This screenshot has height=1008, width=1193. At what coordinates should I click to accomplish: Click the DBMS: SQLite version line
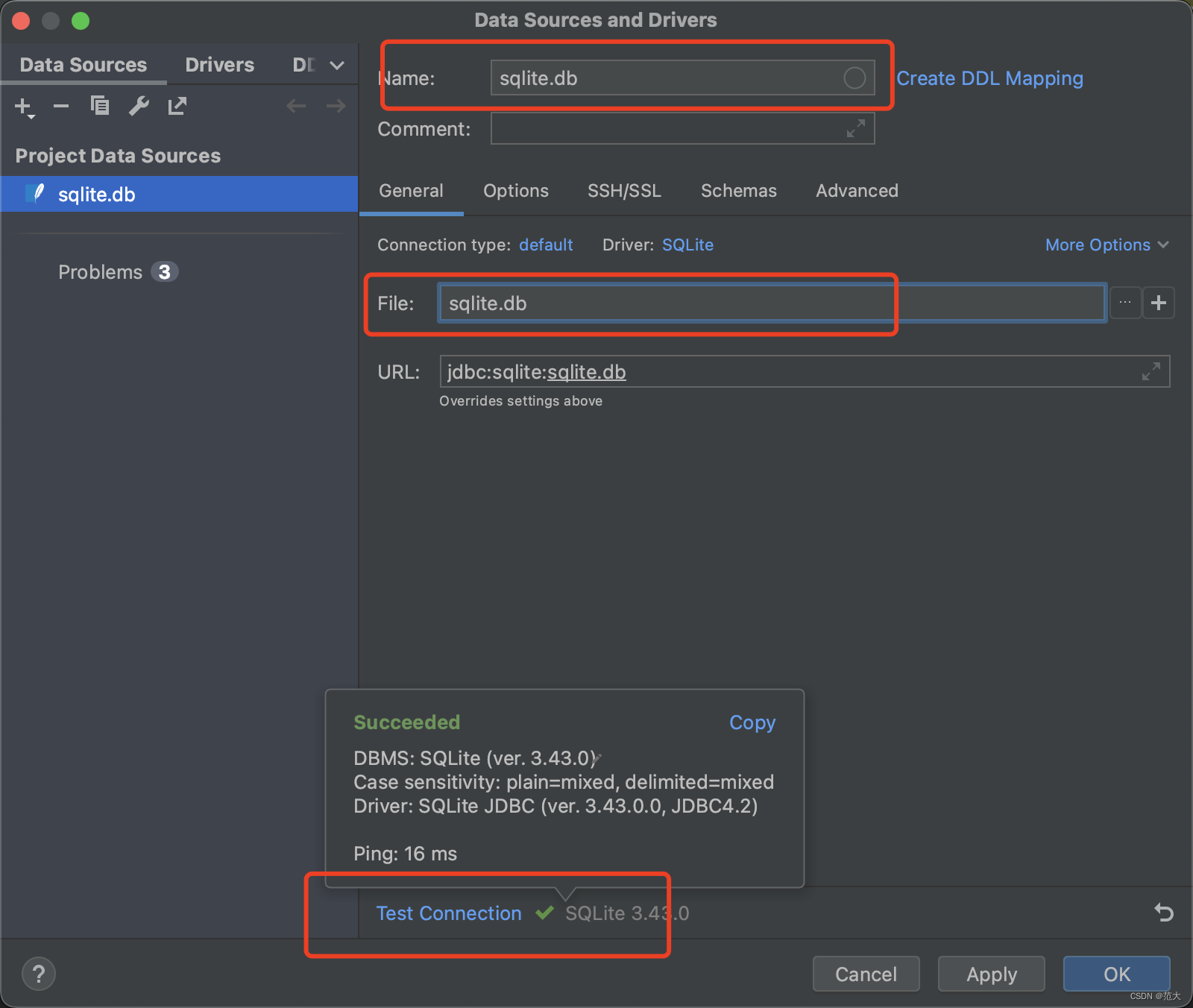tap(474, 758)
